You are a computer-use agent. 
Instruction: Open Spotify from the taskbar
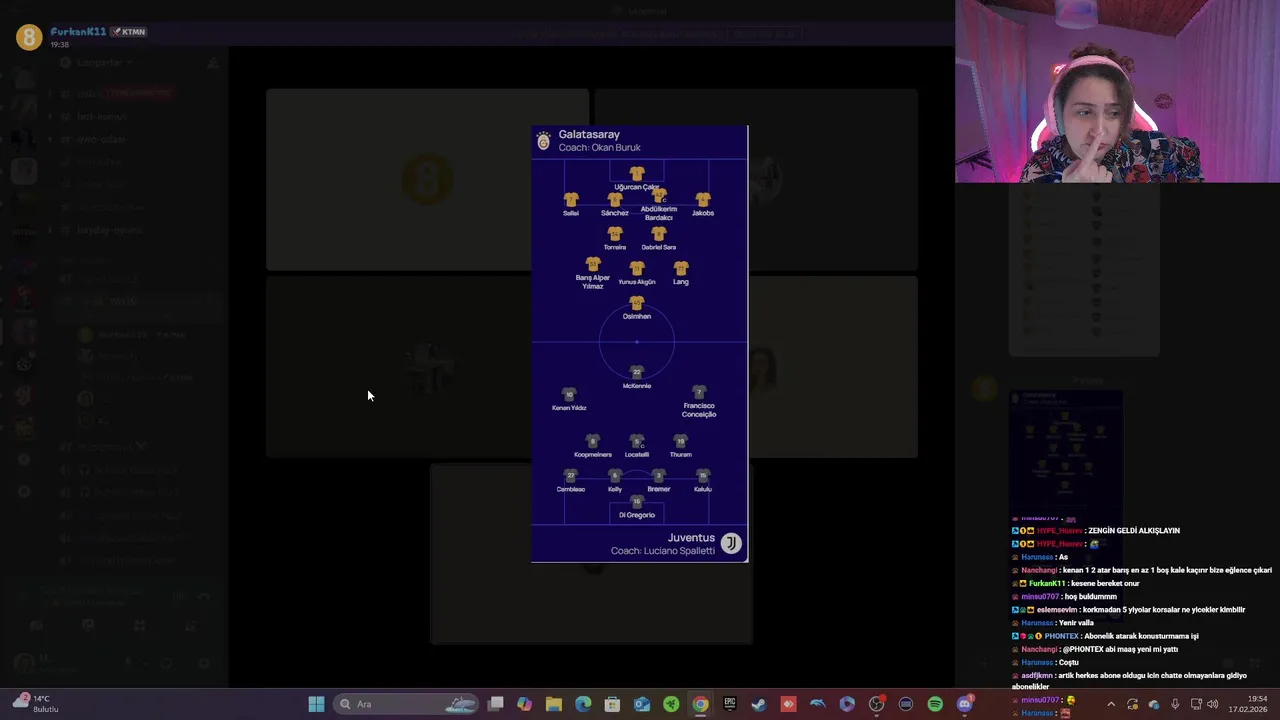[935, 704]
